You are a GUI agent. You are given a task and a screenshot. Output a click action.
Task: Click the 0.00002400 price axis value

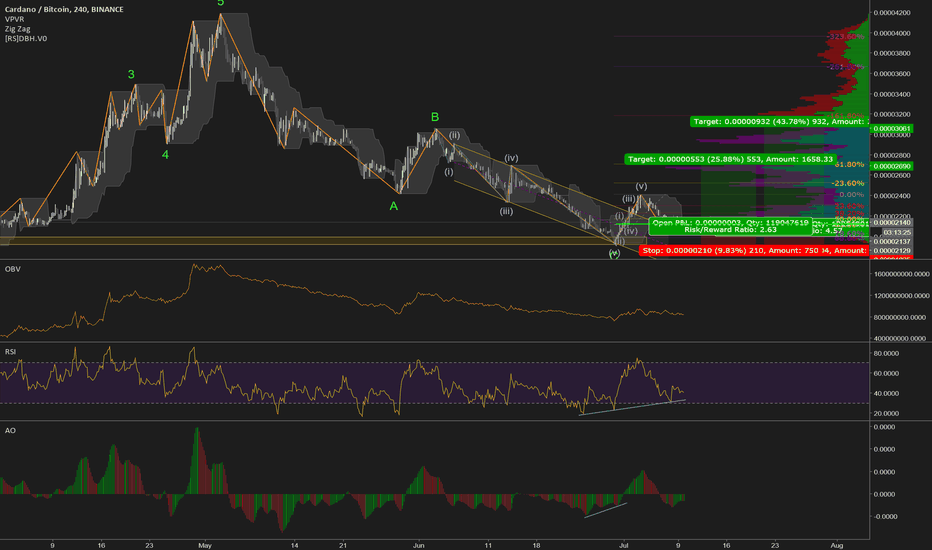point(892,196)
